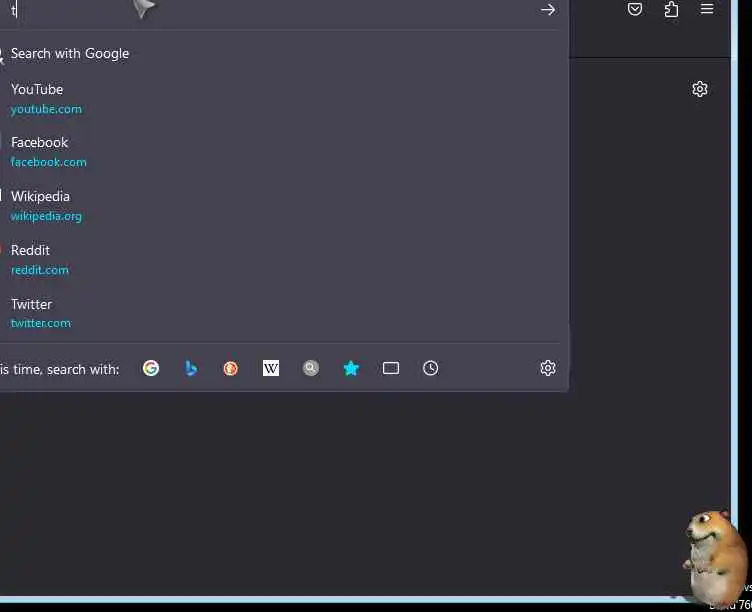
Task: Click the wikipedia.org URL text
Action: pos(46,216)
